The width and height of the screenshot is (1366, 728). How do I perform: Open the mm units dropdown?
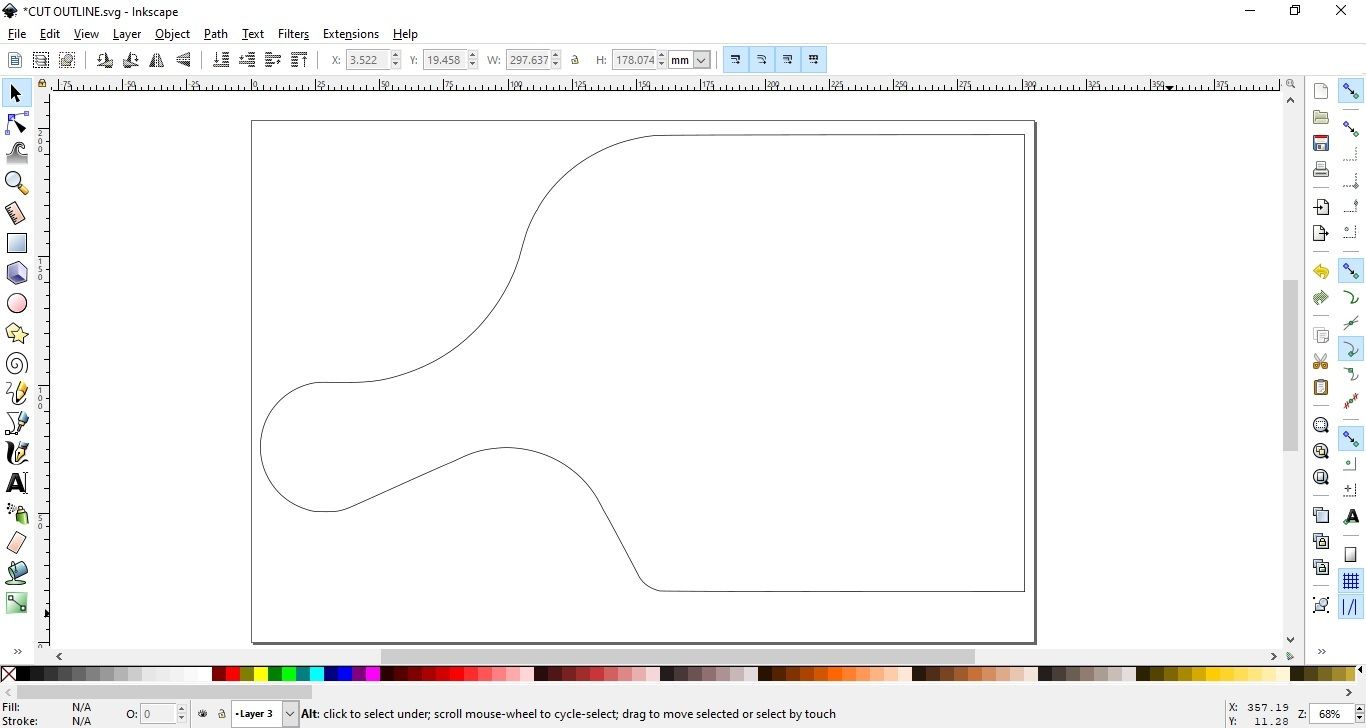pyautogui.click(x=701, y=60)
